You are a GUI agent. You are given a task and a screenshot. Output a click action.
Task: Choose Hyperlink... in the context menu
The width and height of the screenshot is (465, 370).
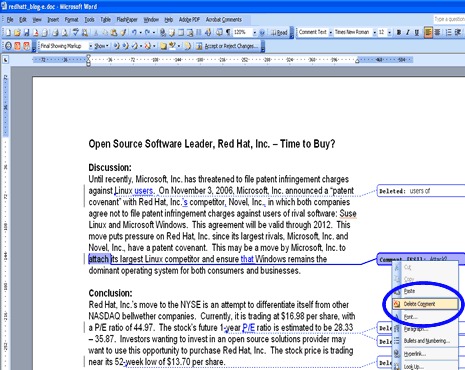tap(415, 354)
